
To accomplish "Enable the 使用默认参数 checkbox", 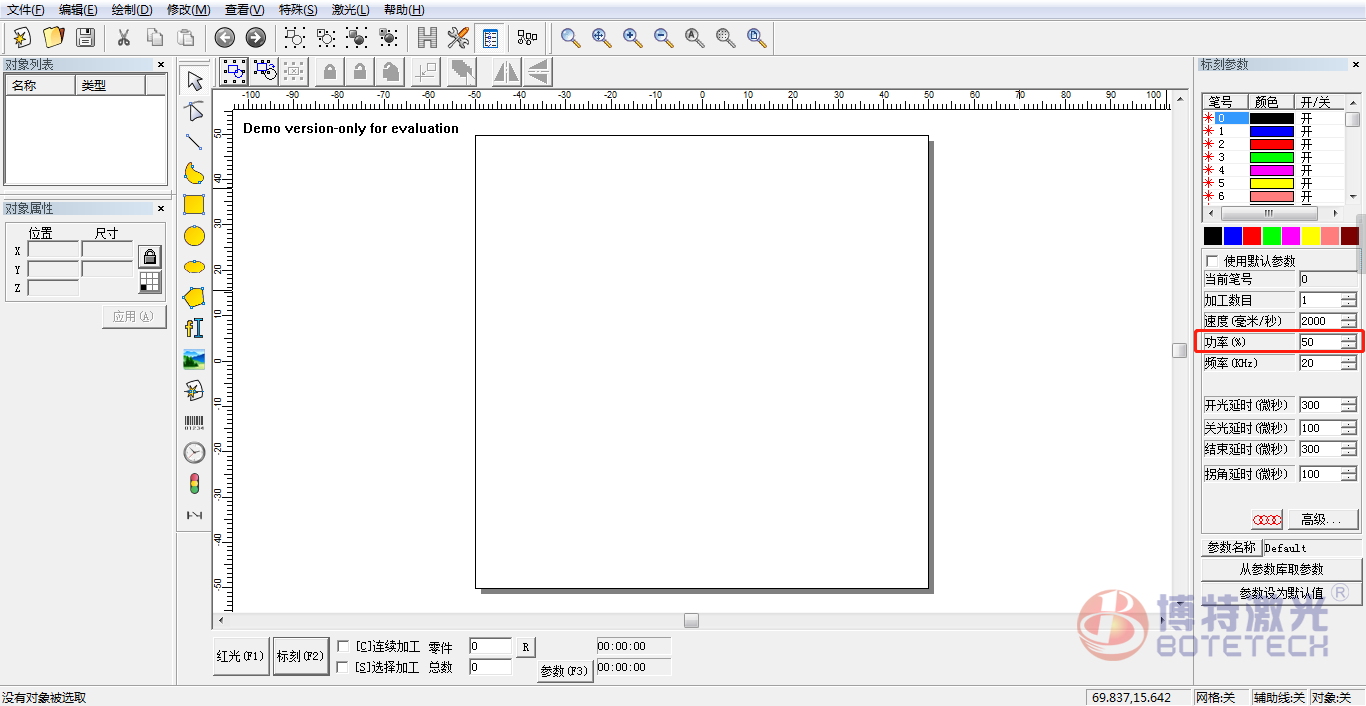I will [1213, 261].
